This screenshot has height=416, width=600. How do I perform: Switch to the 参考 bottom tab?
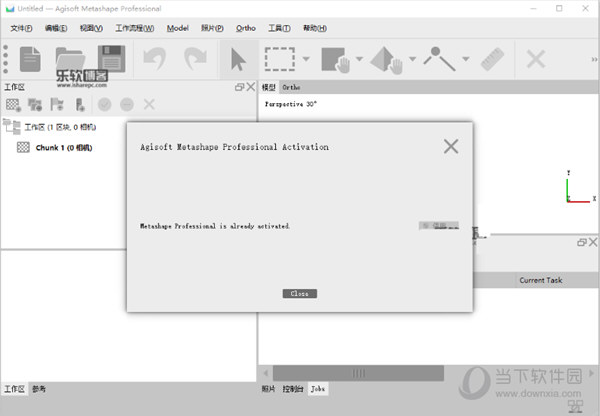pyautogui.click(x=39, y=389)
